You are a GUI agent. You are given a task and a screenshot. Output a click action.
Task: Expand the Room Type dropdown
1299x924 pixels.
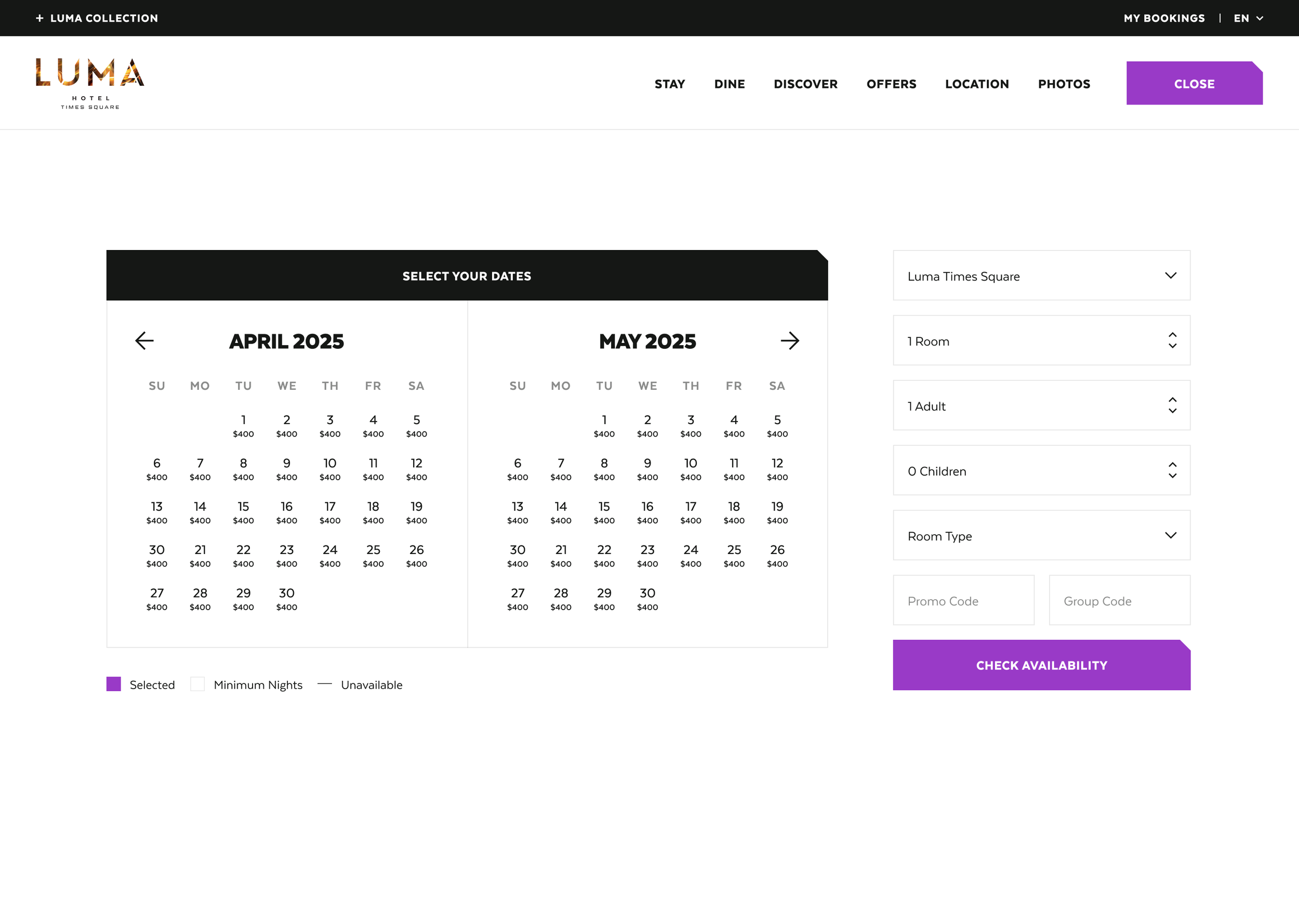click(x=1041, y=535)
